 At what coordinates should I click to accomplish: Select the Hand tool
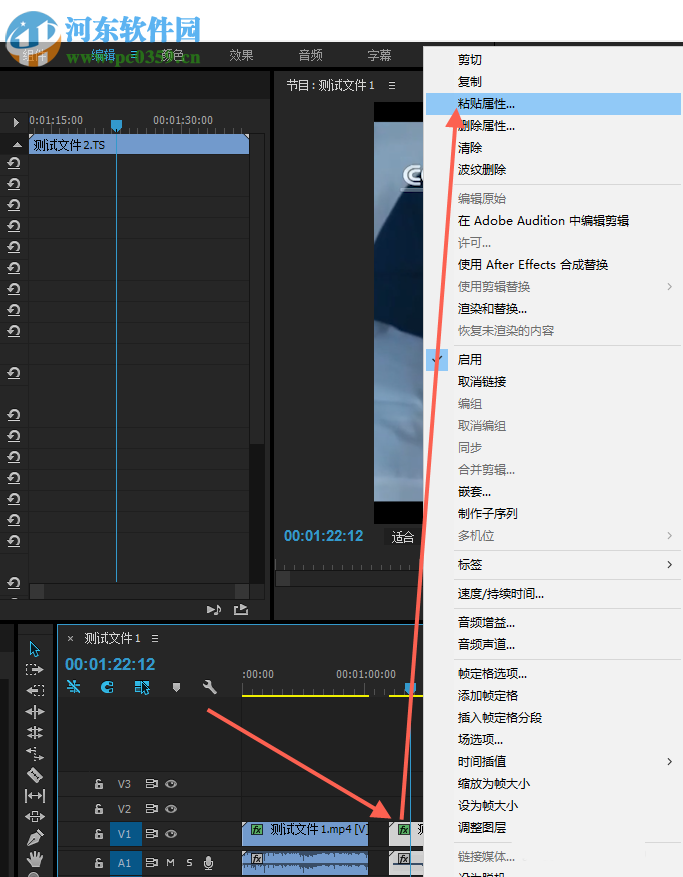point(35,858)
